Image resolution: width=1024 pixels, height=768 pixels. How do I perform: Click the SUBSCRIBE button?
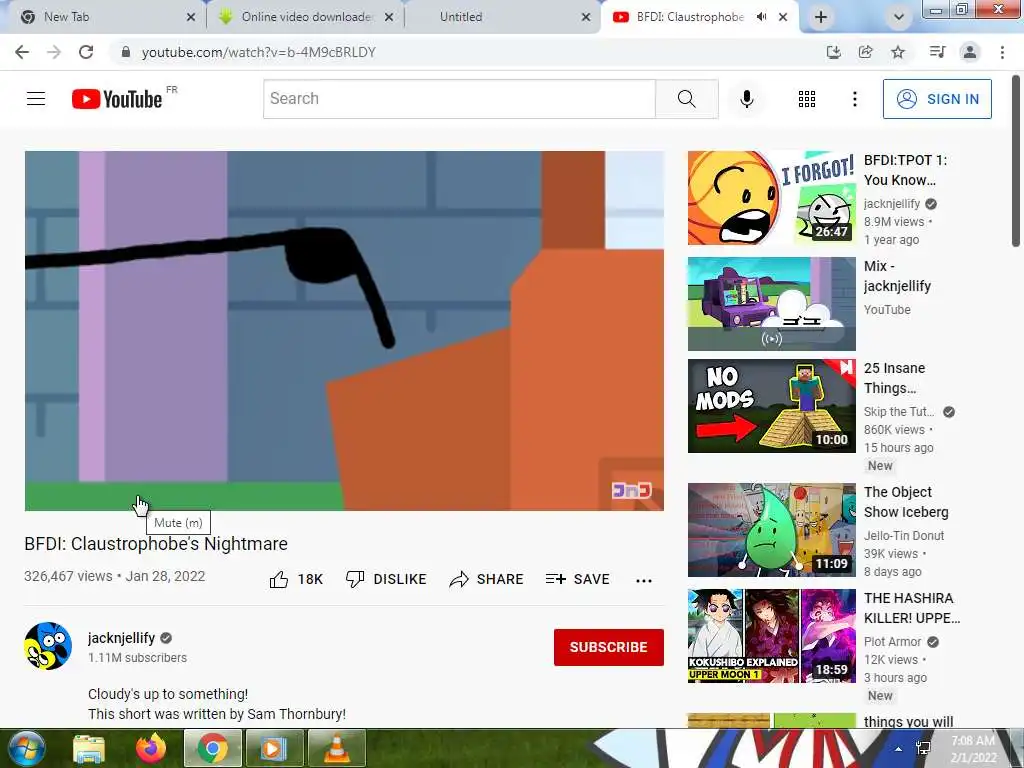[609, 647]
